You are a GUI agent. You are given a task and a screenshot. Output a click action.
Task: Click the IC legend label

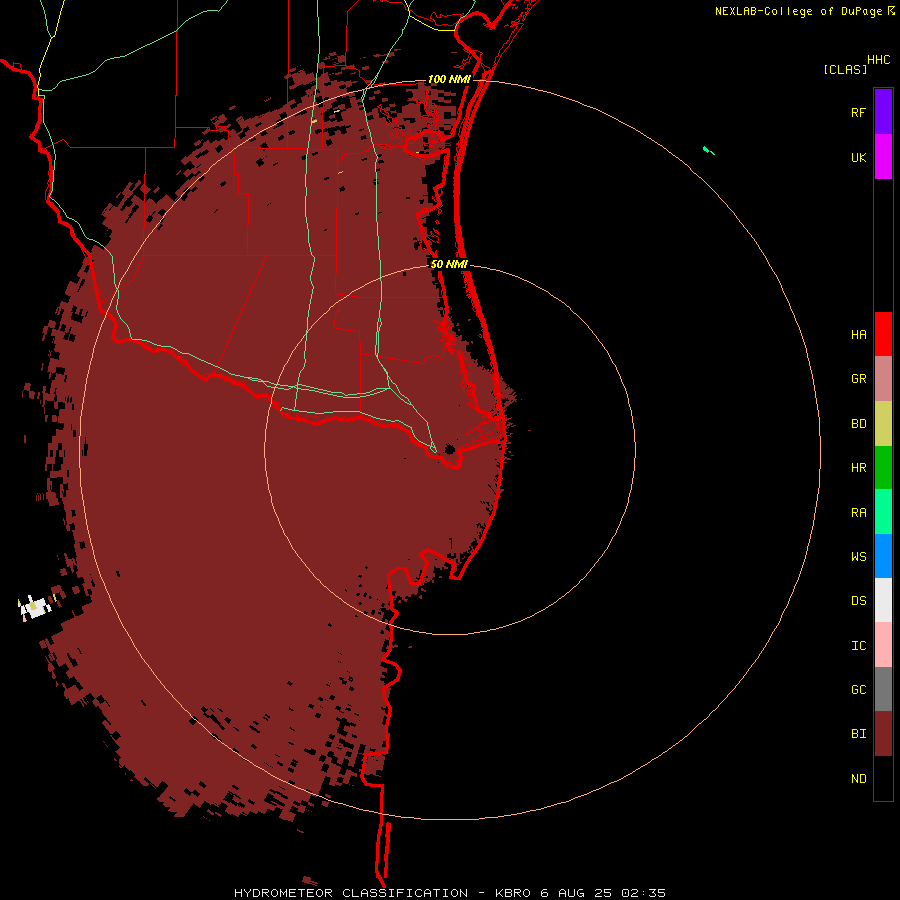(858, 646)
